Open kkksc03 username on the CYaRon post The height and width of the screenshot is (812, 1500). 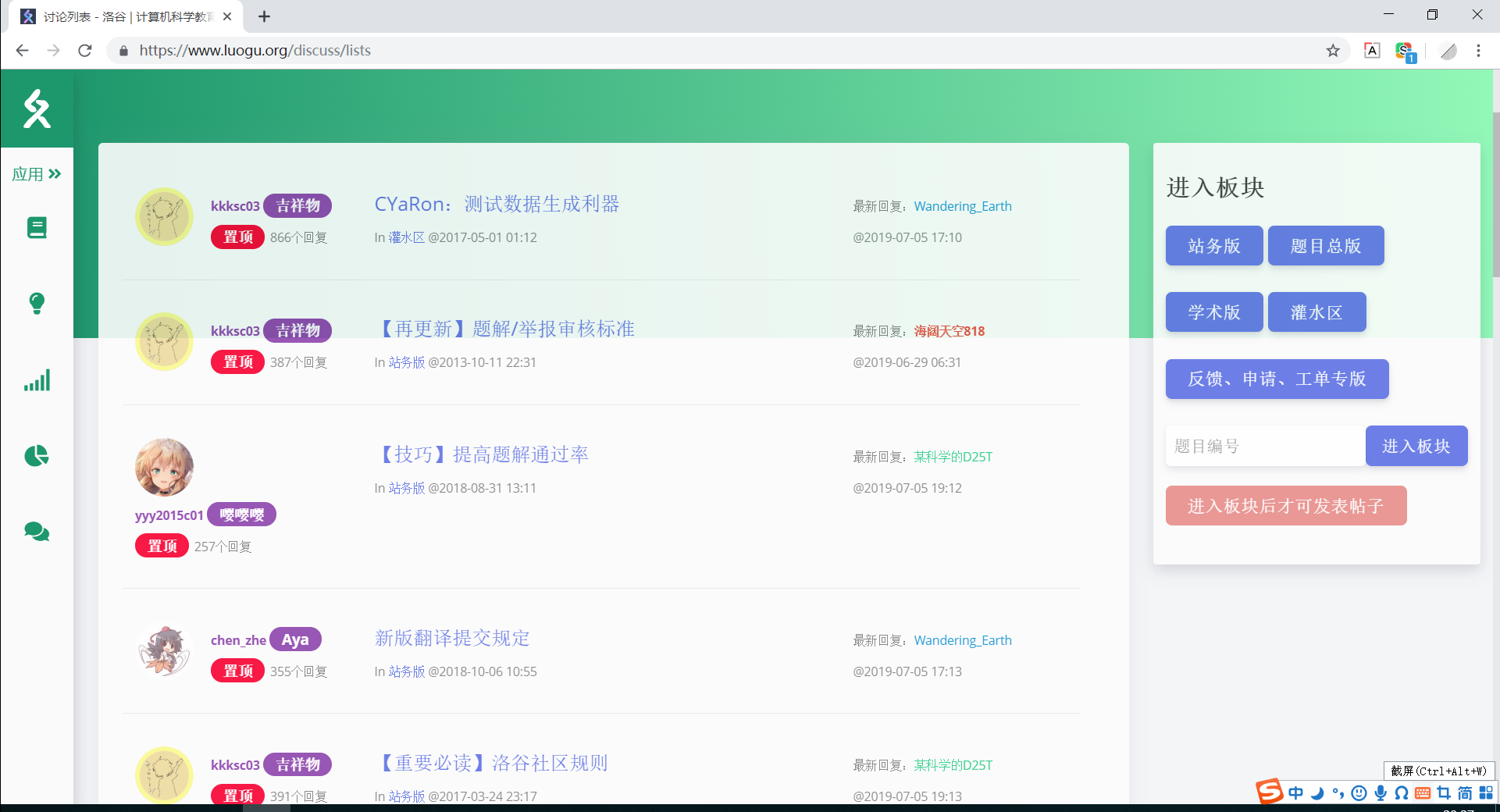pyautogui.click(x=235, y=206)
